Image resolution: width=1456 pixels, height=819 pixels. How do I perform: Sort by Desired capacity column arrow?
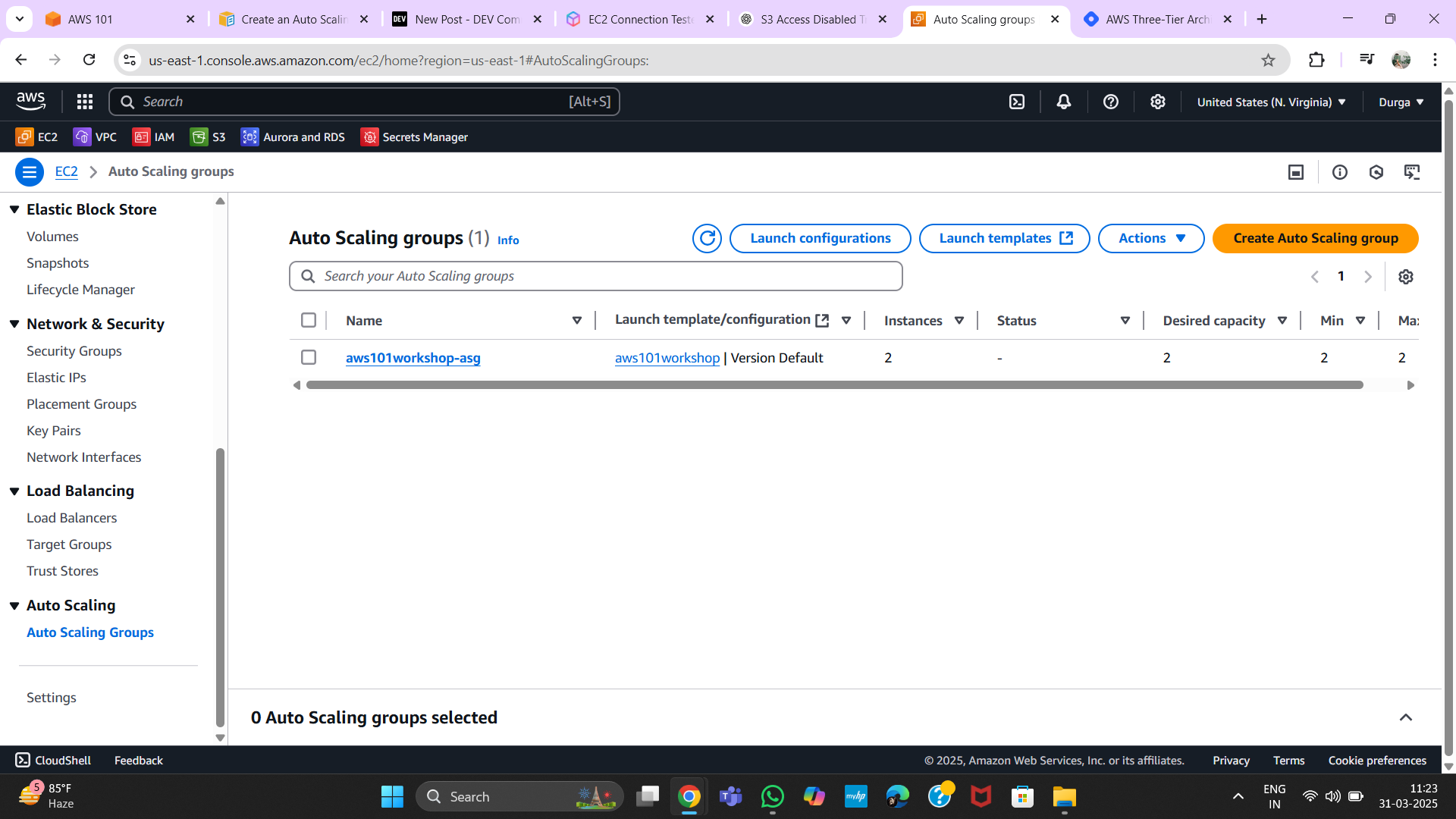(x=1282, y=321)
